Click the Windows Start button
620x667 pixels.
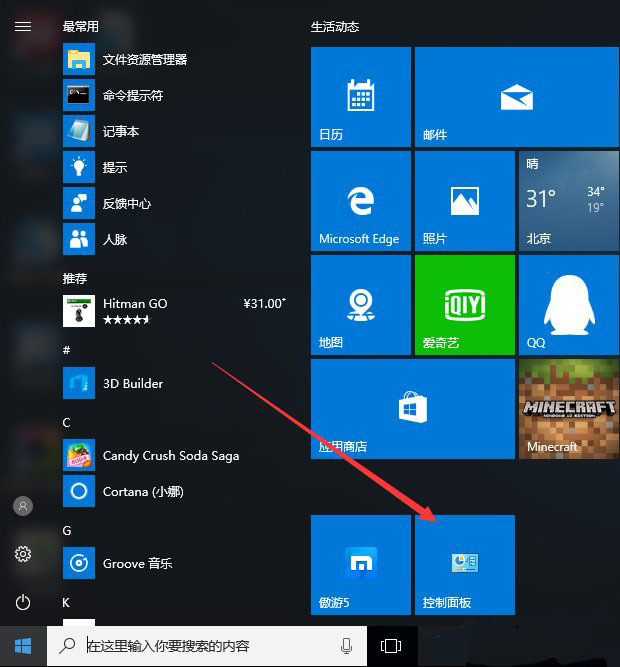23,646
